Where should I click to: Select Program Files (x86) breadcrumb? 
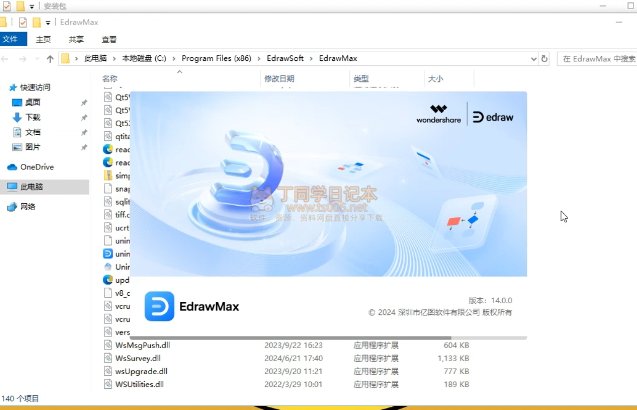click(216, 59)
